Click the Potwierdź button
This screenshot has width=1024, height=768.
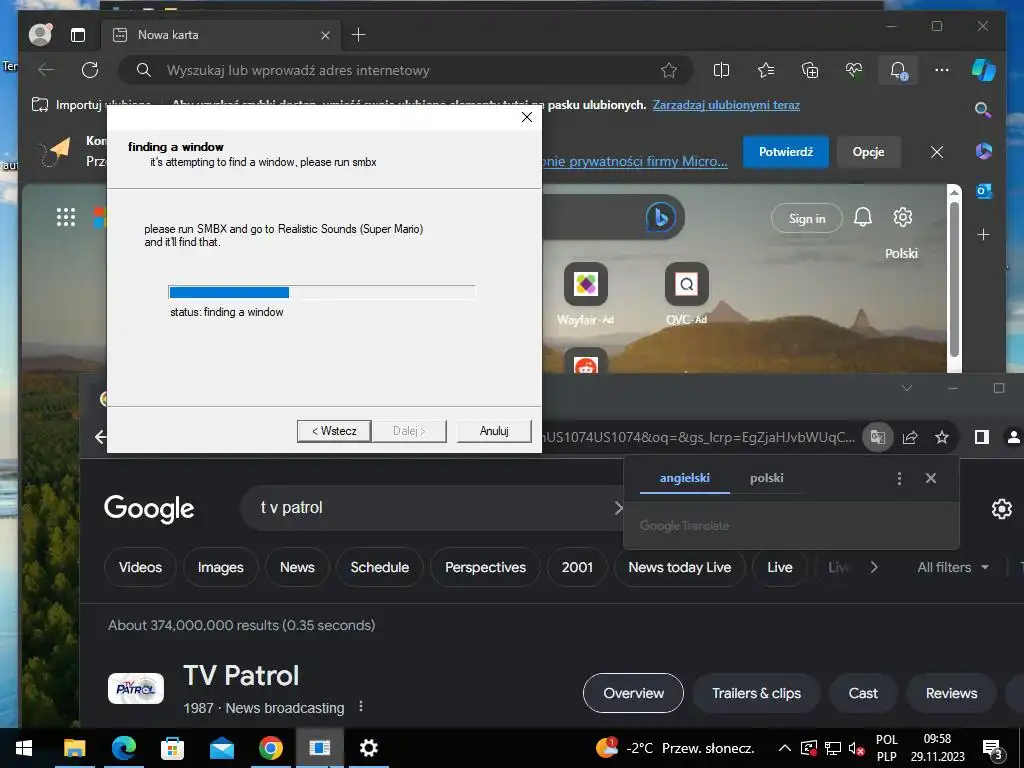pyautogui.click(x=786, y=152)
